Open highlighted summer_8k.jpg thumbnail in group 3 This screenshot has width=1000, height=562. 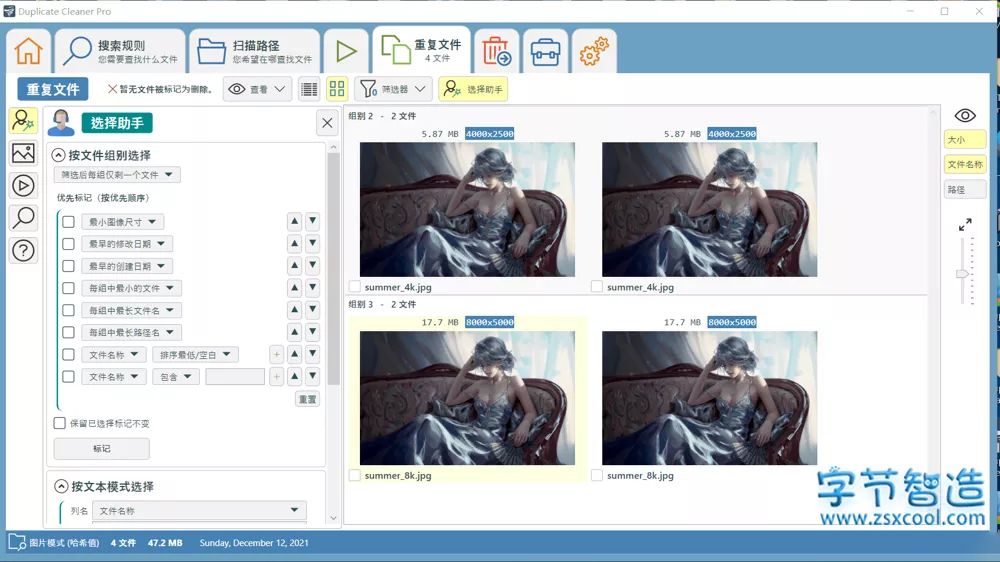[467, 398]
